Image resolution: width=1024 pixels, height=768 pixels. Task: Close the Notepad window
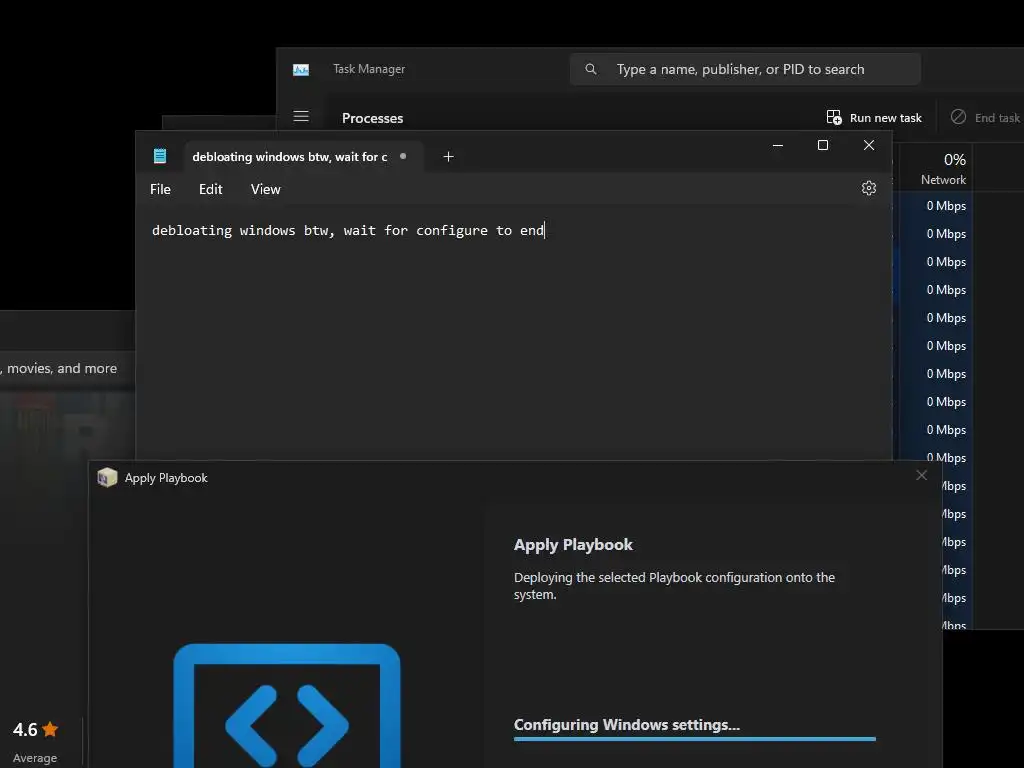[869, 145]
